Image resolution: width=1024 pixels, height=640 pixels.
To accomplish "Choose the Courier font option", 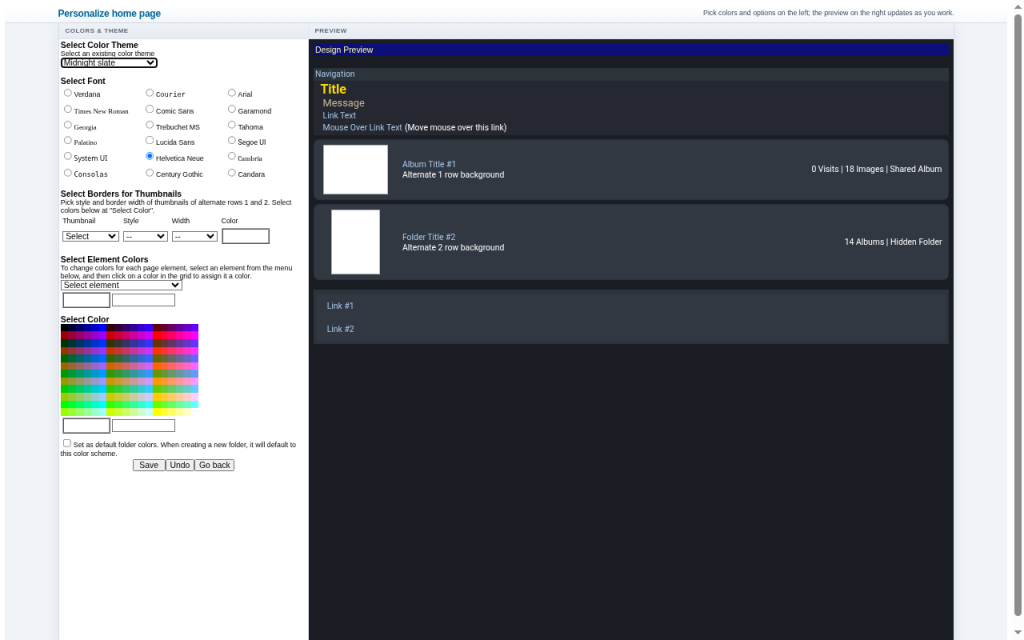I will click(150, 93).
